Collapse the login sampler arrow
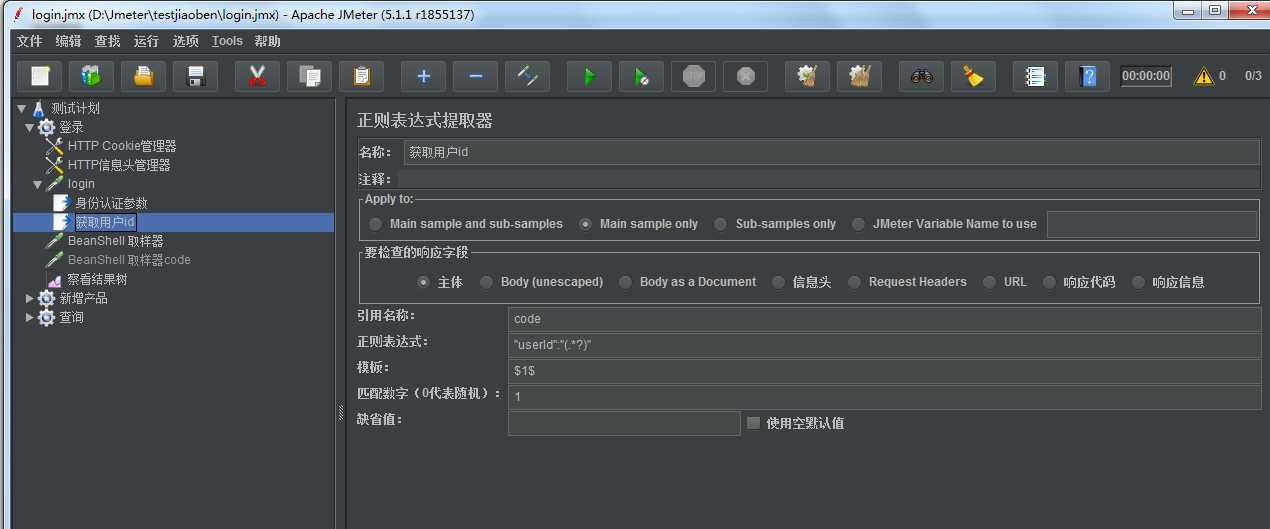The height and width of the screenshot is (529, 1270). (38, 184)
